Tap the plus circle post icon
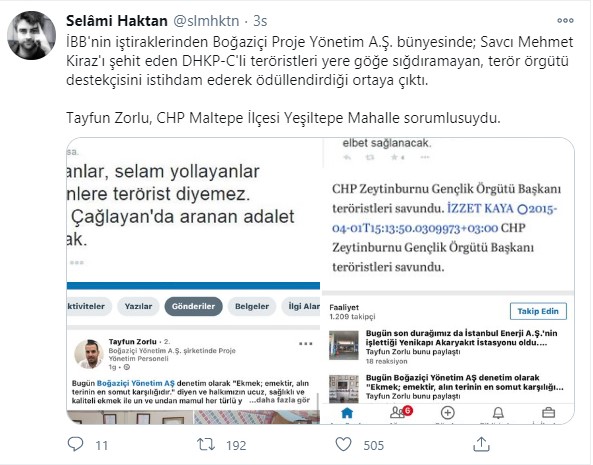593x465 pixels. [x=448, y=412]
